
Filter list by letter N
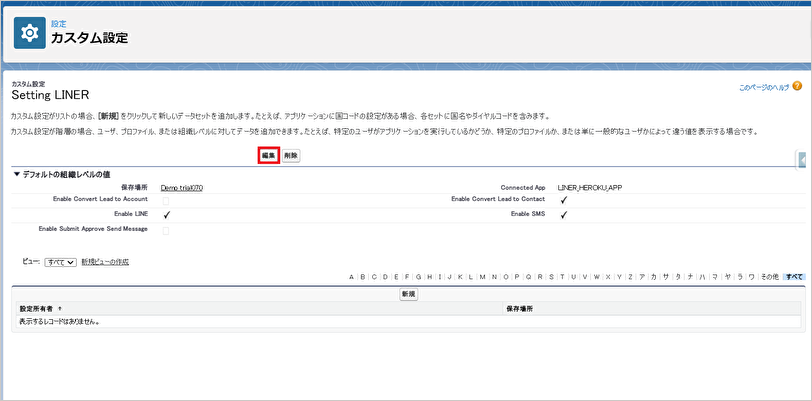coord(494,277)
